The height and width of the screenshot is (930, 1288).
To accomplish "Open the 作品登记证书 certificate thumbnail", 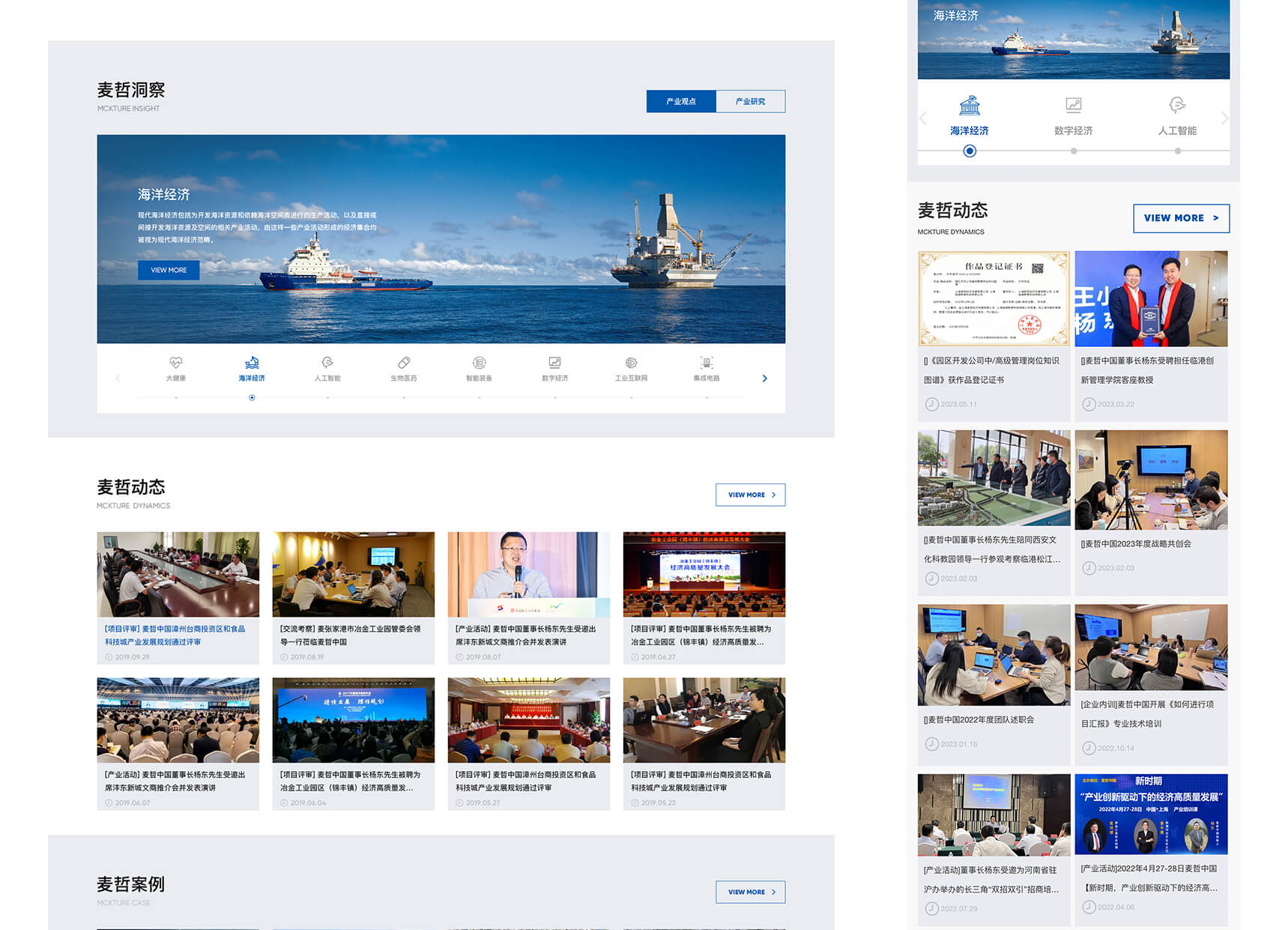I will click(x=994, y=298).
